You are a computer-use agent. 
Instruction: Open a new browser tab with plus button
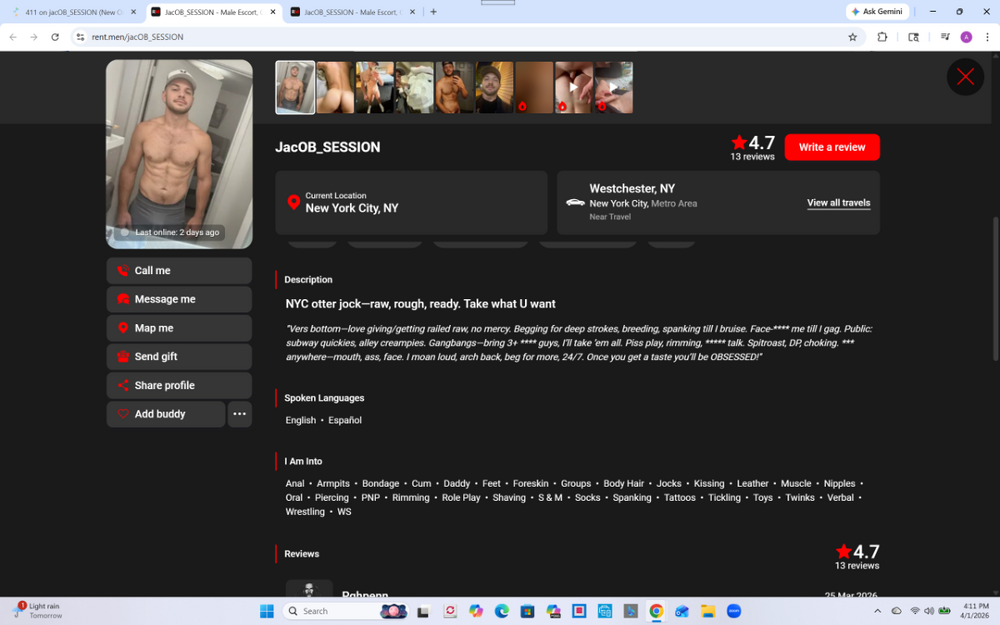[433, 12]
